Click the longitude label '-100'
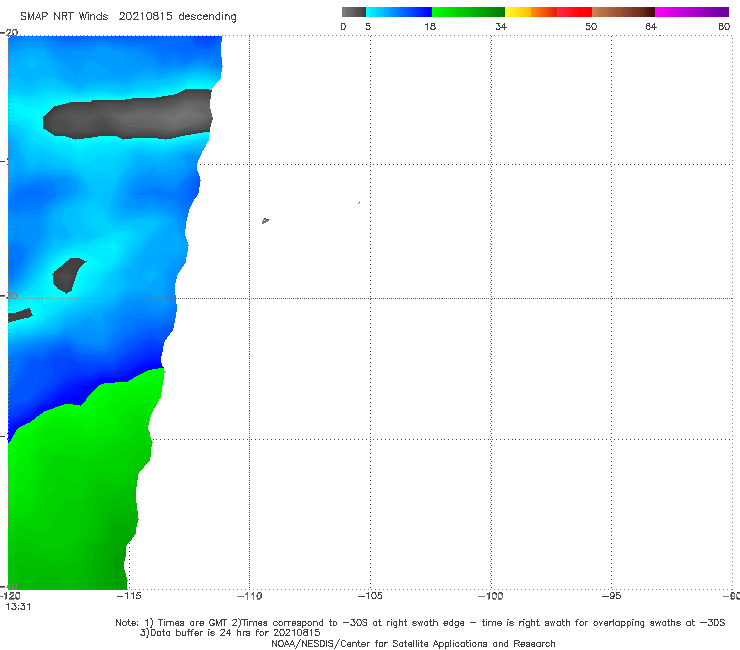The height and width of the screenshot is (650, 740). tap(490, 596)
